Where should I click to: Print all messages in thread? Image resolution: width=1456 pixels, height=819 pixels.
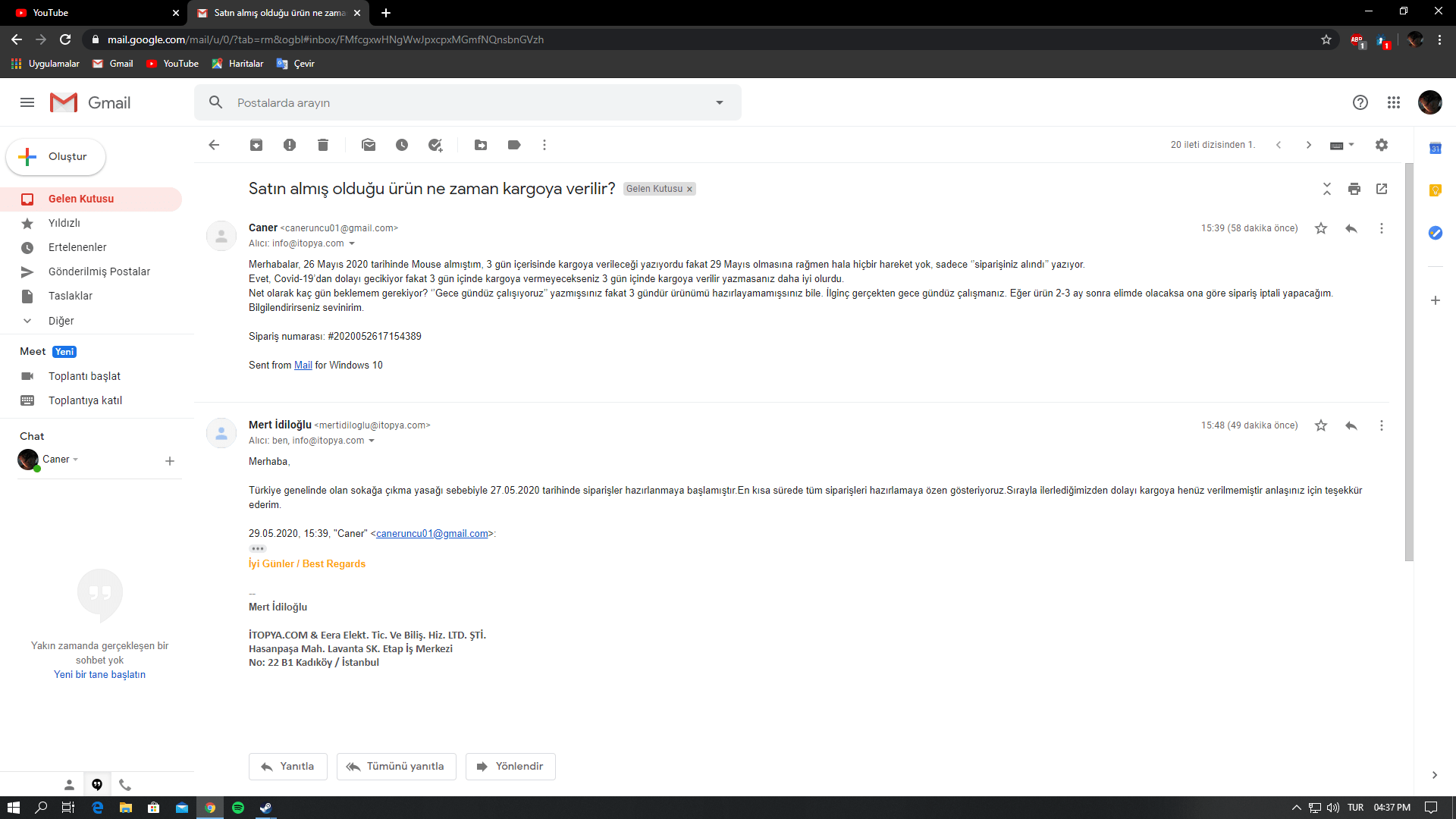tap(1354, 189)
